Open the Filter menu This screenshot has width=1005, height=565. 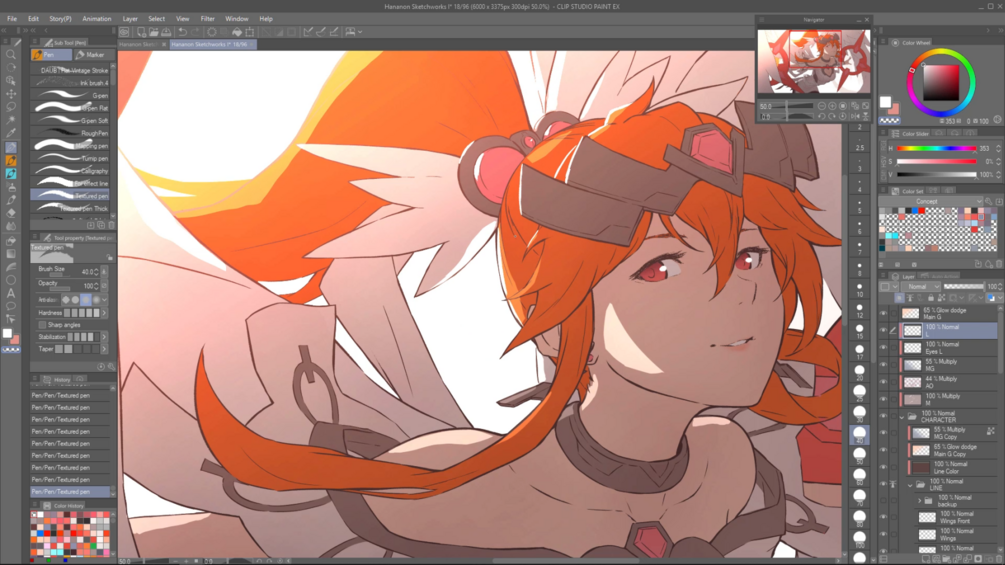coord(207,19)
